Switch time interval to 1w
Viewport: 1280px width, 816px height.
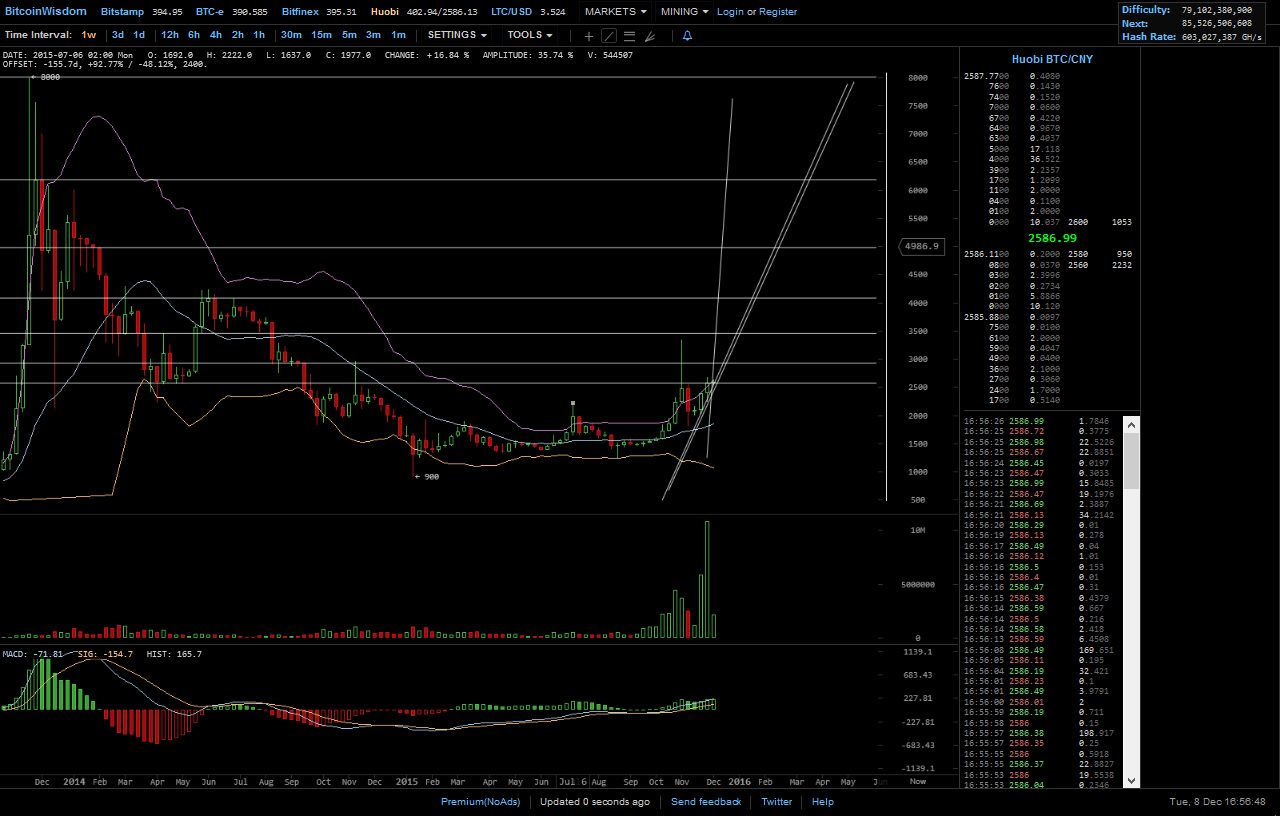(89, 35)
